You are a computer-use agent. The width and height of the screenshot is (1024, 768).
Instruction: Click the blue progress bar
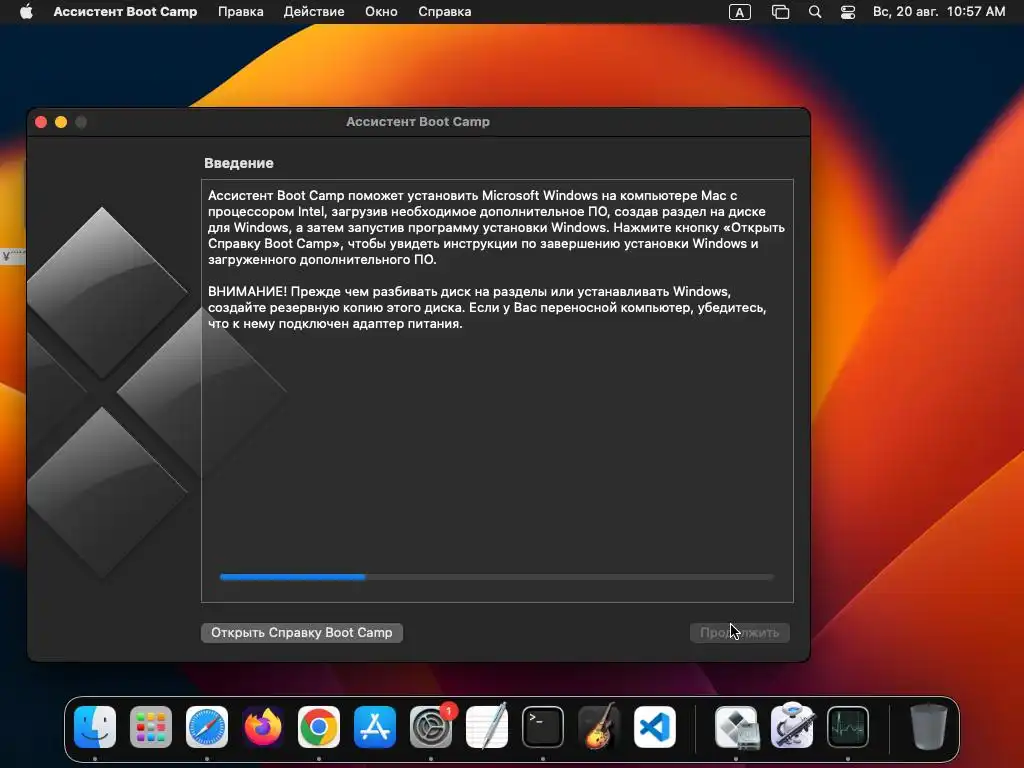497,577
